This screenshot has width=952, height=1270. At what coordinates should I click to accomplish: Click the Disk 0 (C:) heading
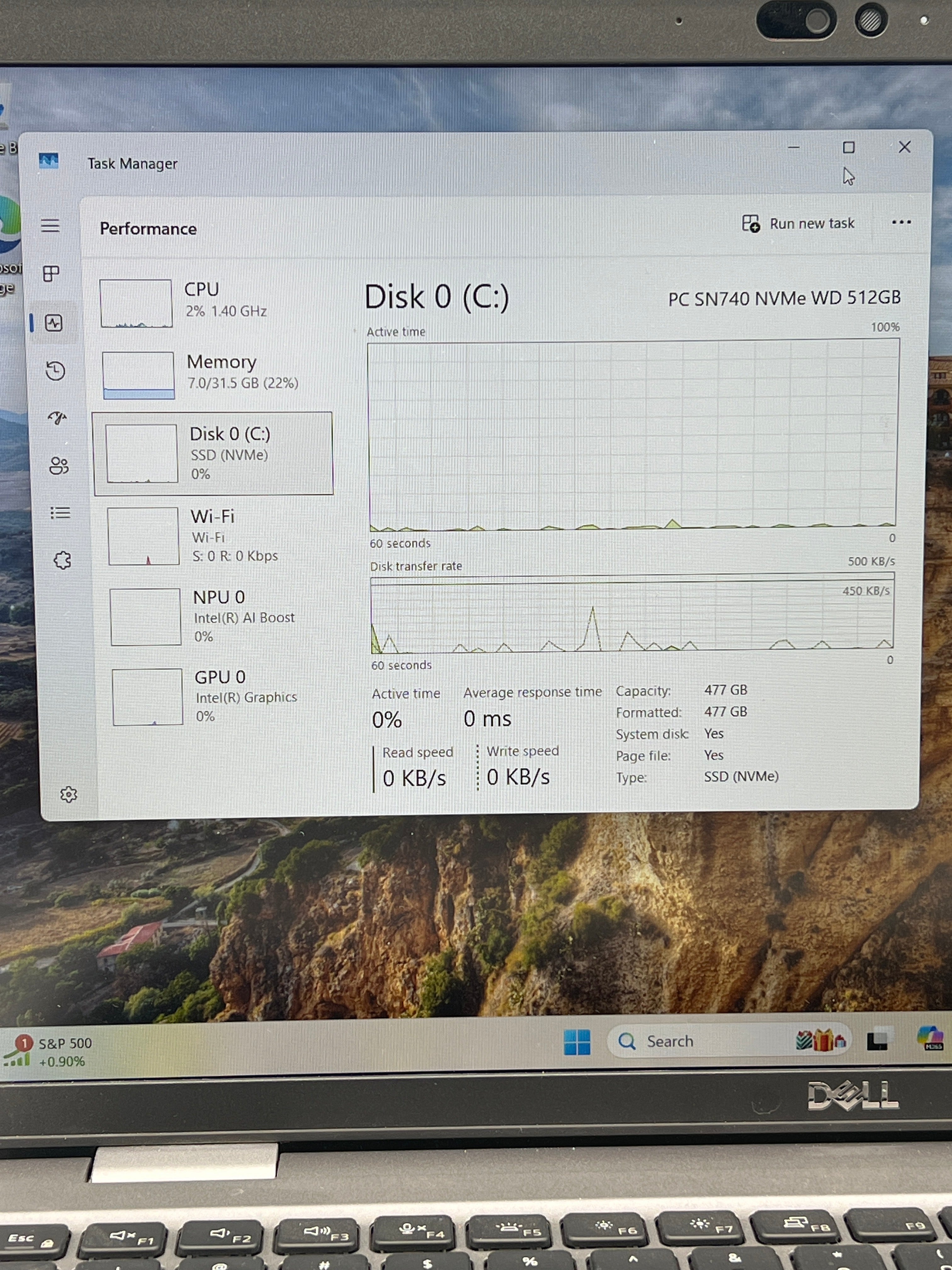(x=437, y=297)
